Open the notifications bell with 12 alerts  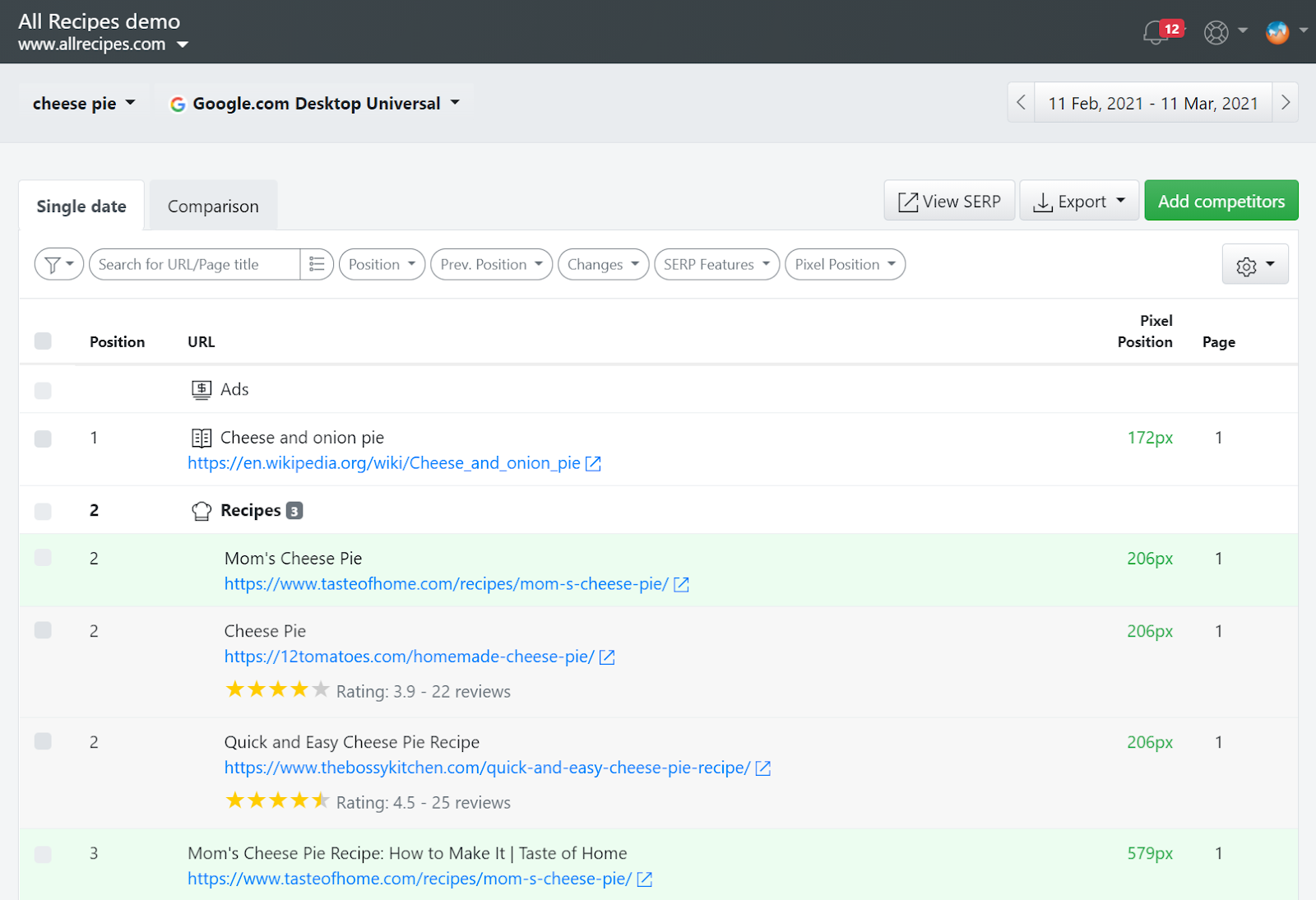[1155, 32]
